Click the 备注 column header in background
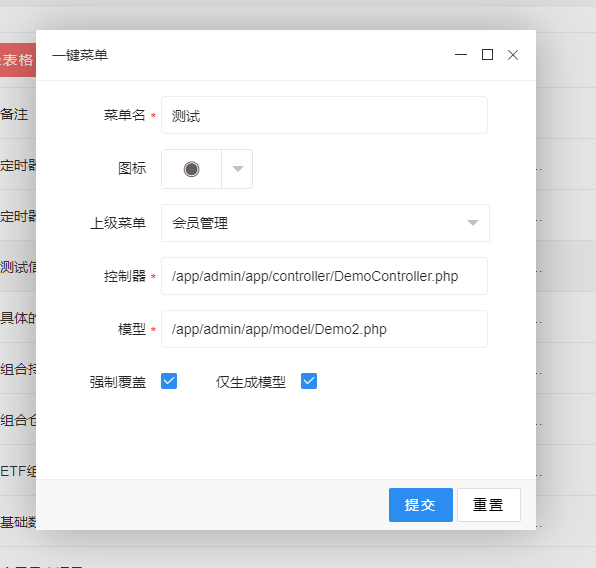 pyautogui.click(x=14, y=114)
